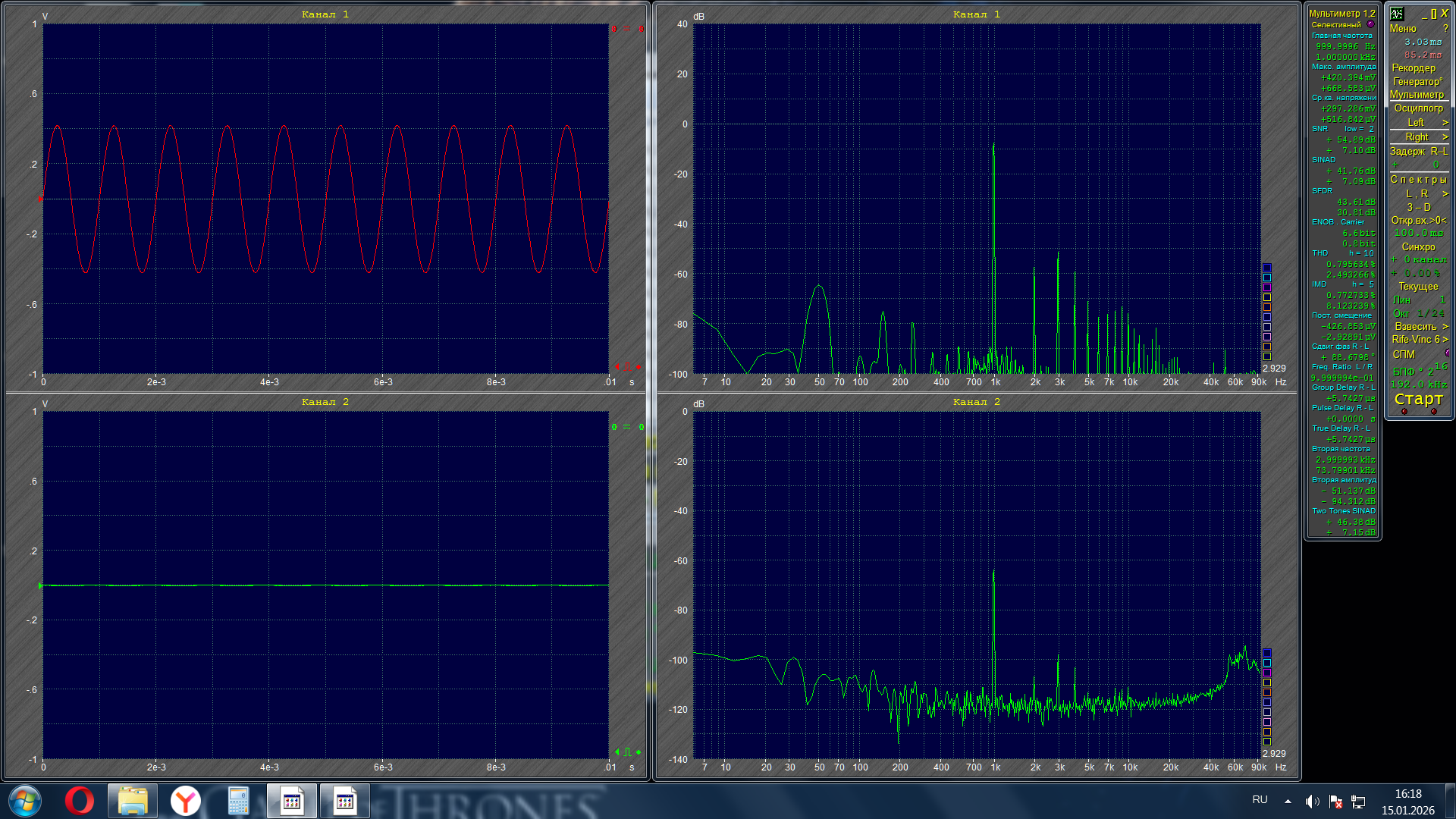Click the help question mark icon
The height and width of the screenshot is (819, 1456).
(x=1445, y=29)
